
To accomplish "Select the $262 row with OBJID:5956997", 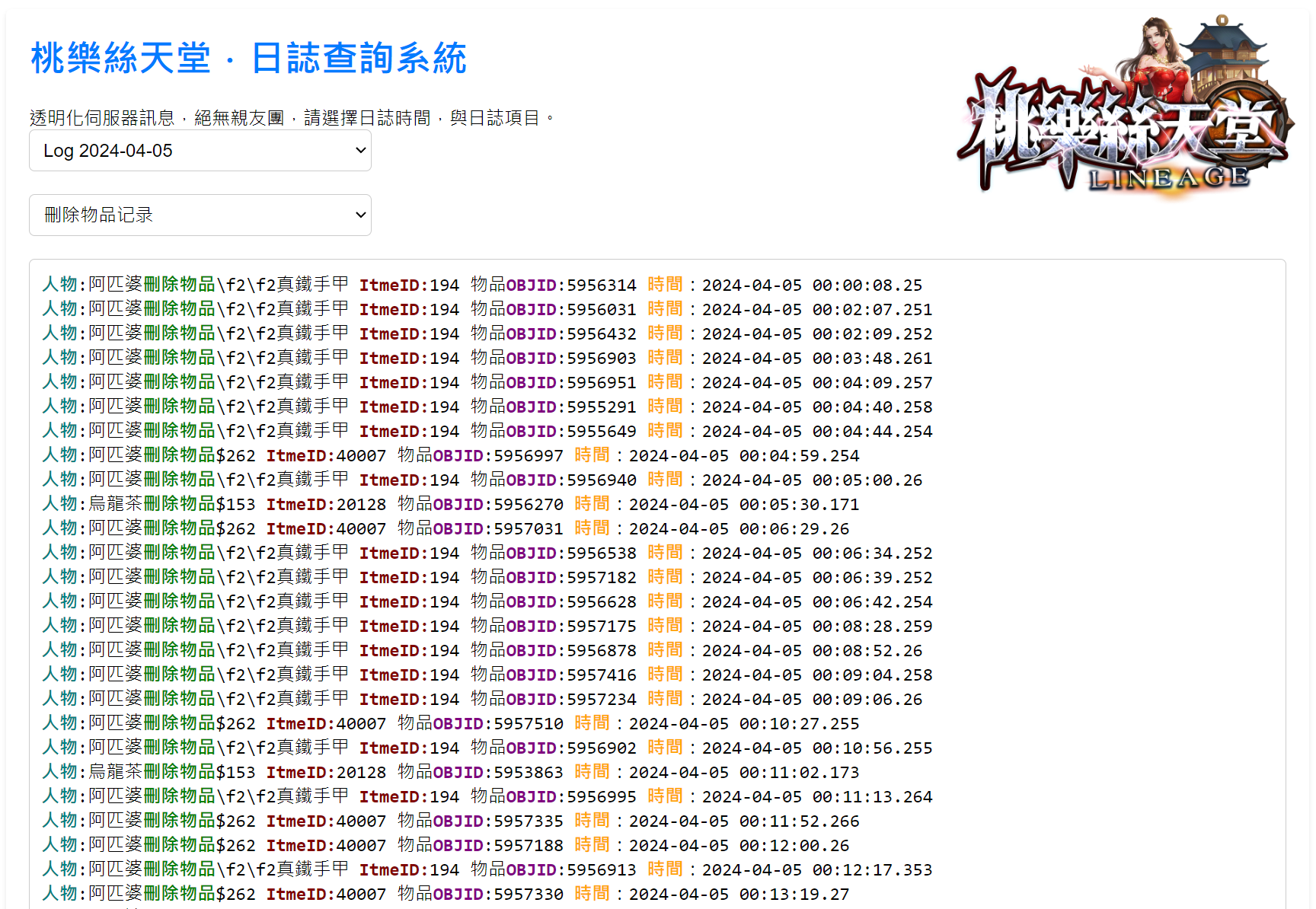I will point(451,455).
